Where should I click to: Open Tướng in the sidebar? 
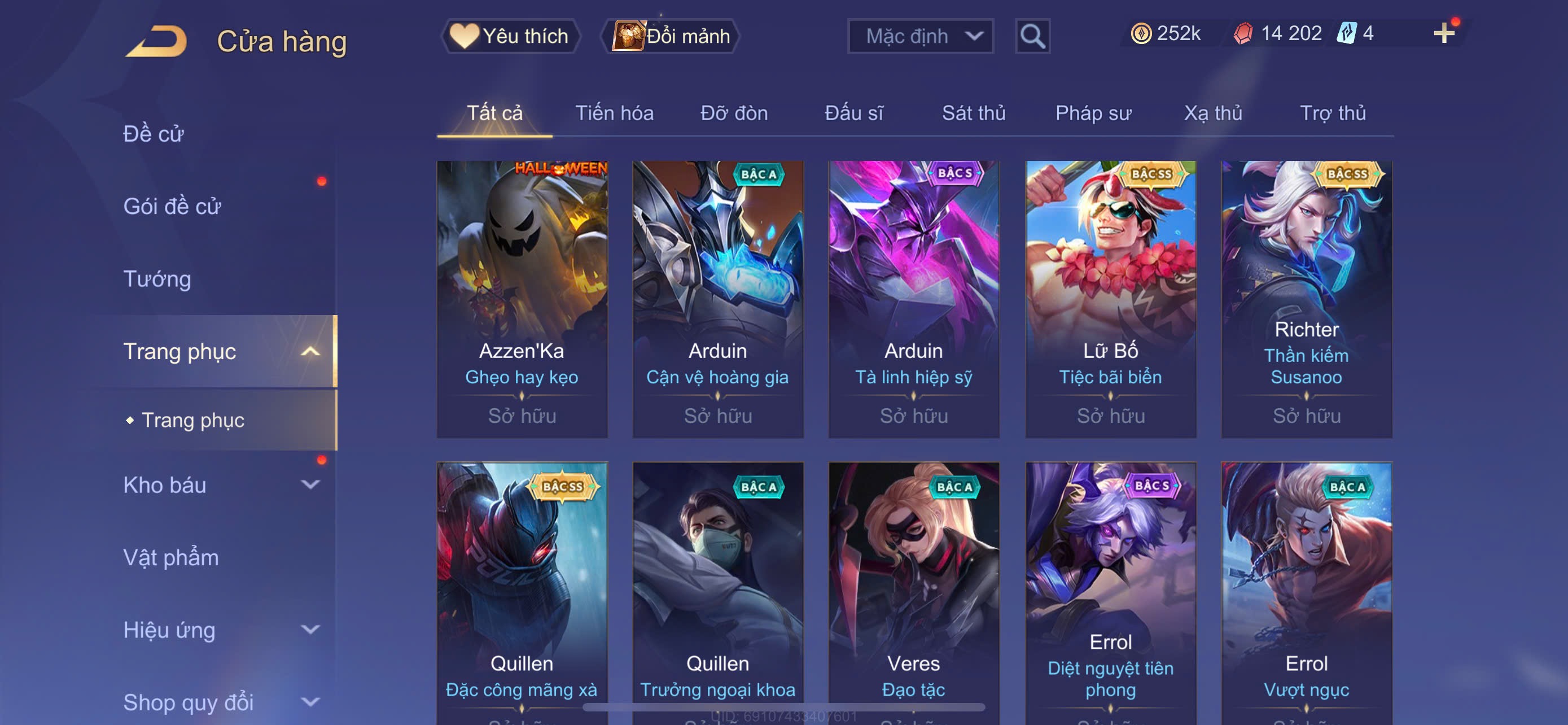[157, 279]
